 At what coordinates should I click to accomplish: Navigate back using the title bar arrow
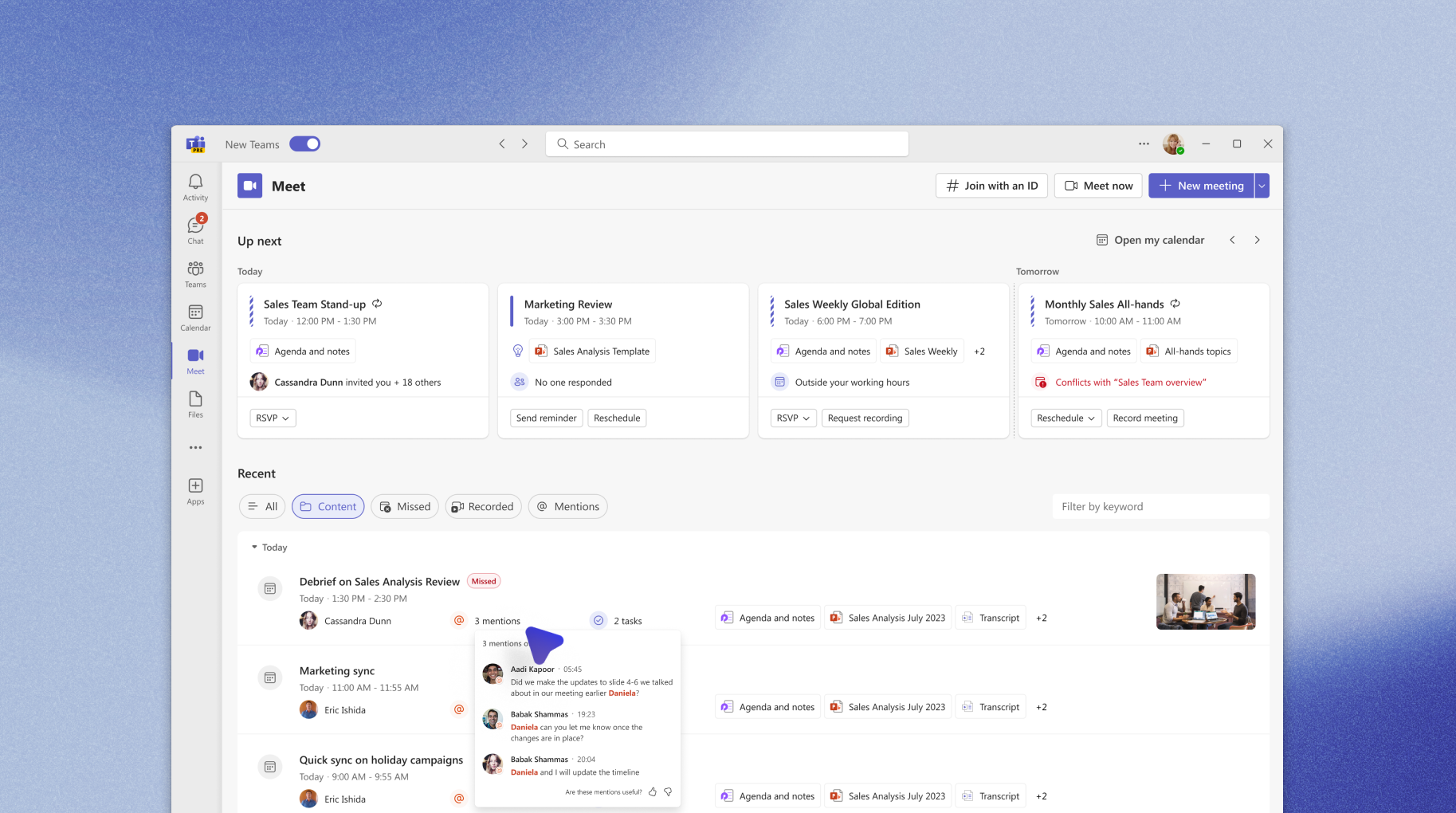click(x=502, y=144)
